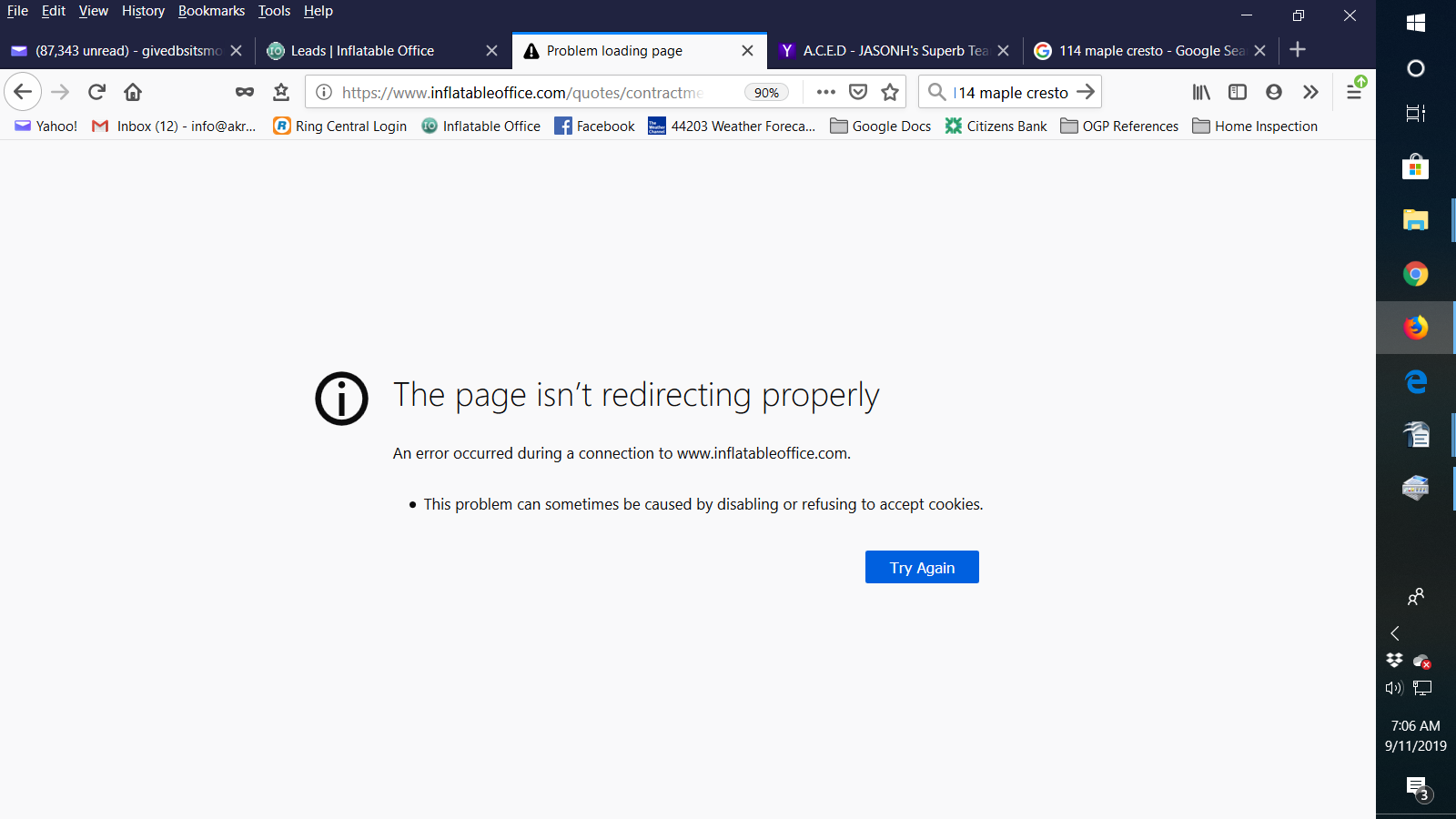Bookmark this page with the star icon
The width and height of the screenshot is (1456, 819).
tap(890, 92)
